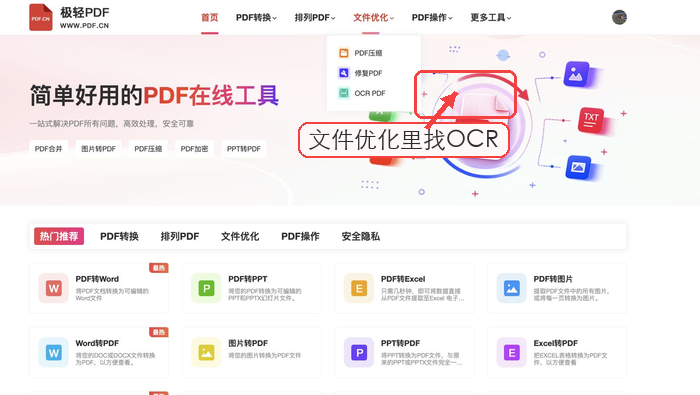Viewport: 700px width, 395px height.
Task: Click the 简单好用的PDF在线工具 headline
Action: tap(154, 96)
